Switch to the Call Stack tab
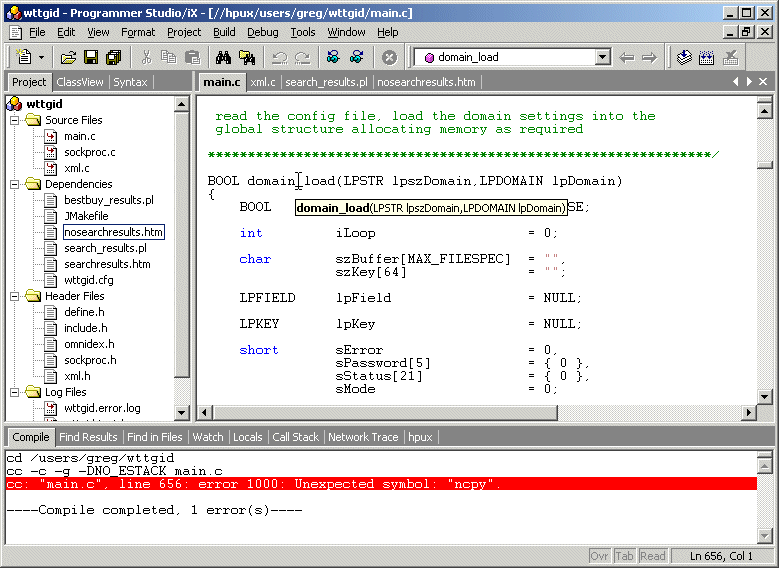Image resolution: width=779 pixels, height=568 pixels. pos(295,437)
